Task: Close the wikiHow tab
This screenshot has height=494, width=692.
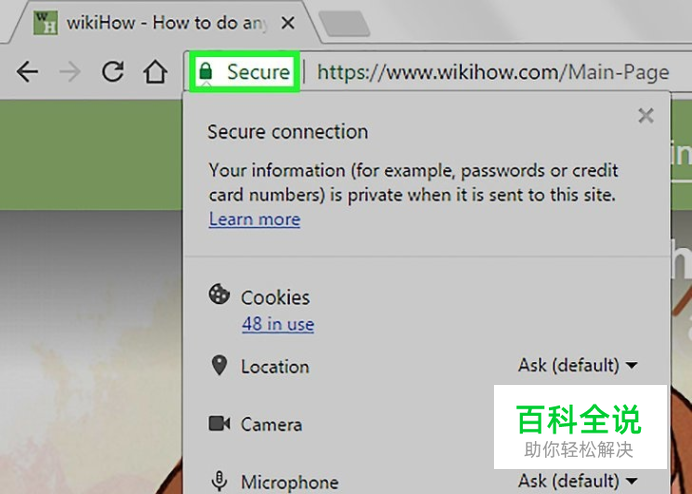Action: pyautogui.click(x=288, y=23)
